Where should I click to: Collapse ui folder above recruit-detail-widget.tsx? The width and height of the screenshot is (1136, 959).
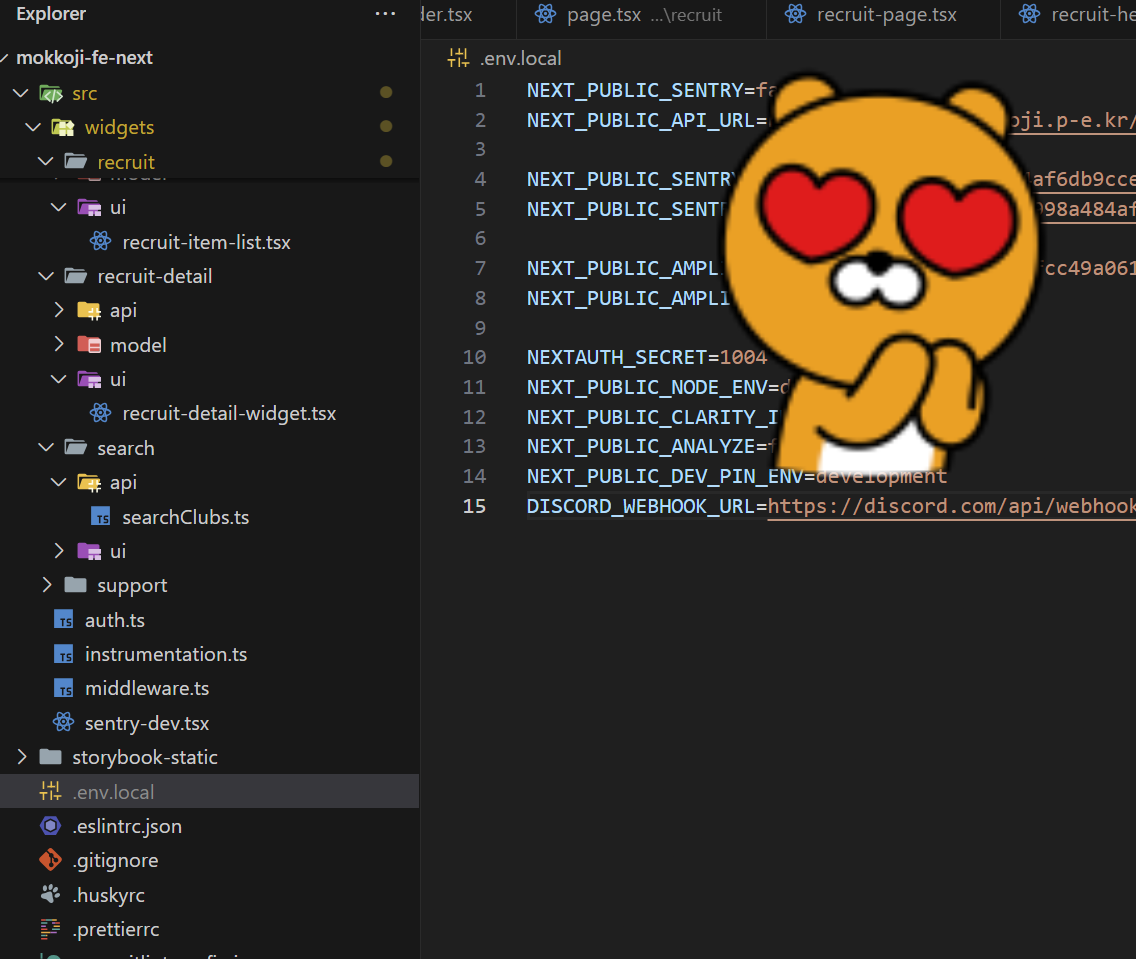coord(59,379)
